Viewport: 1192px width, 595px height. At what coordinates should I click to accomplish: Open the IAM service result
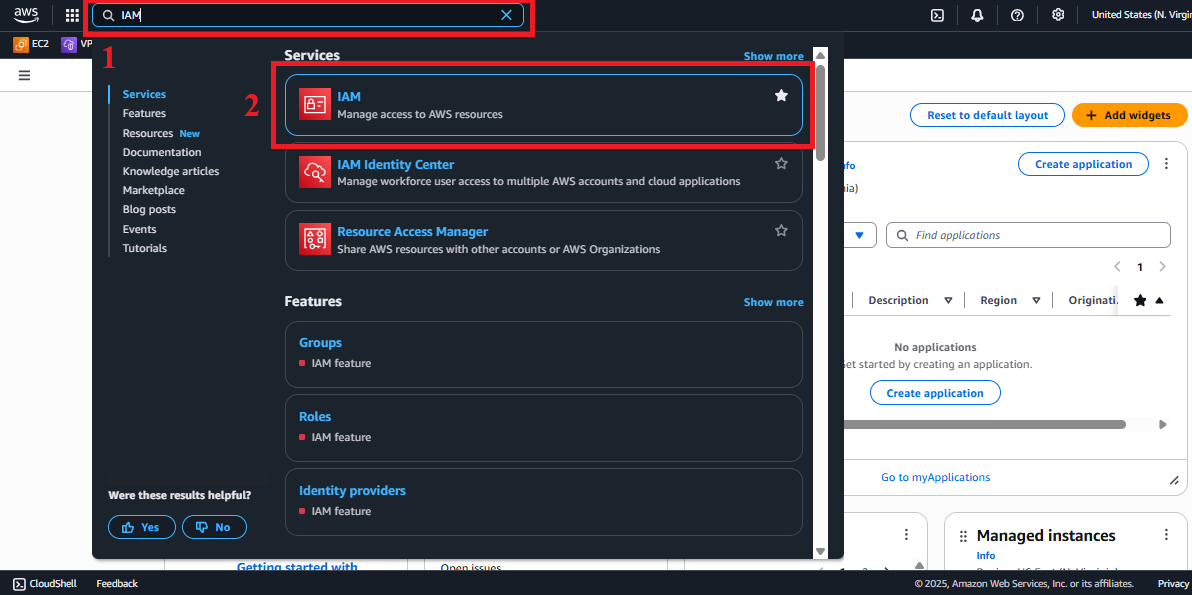pos(544,105)
